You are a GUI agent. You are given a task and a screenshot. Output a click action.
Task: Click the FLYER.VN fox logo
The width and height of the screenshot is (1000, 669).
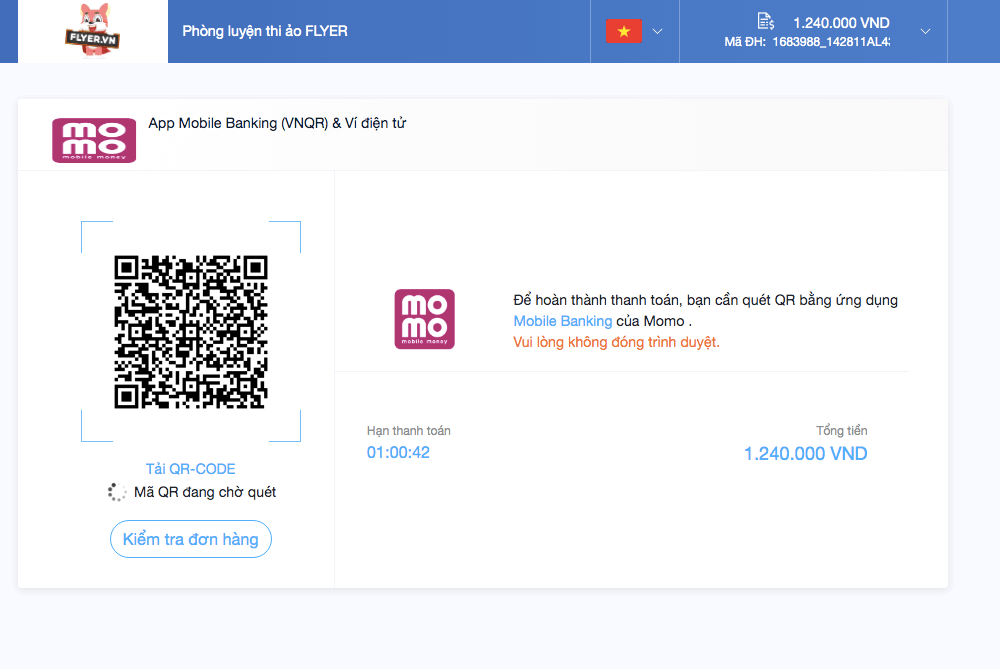[x=92, y=31]
